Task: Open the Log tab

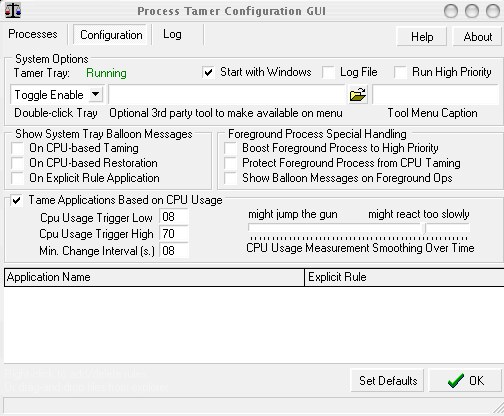Action: pyautogui.click(x=172, y=34)
